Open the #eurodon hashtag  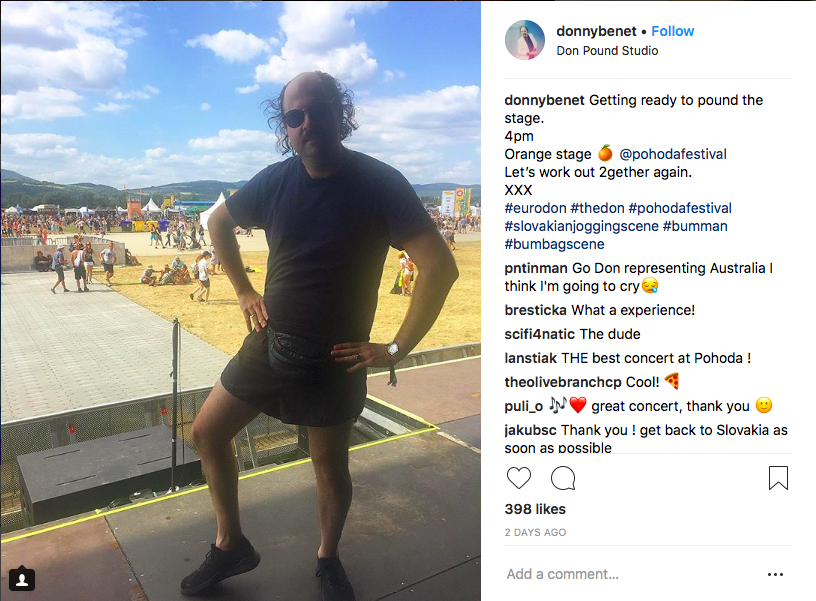[535, 208]
